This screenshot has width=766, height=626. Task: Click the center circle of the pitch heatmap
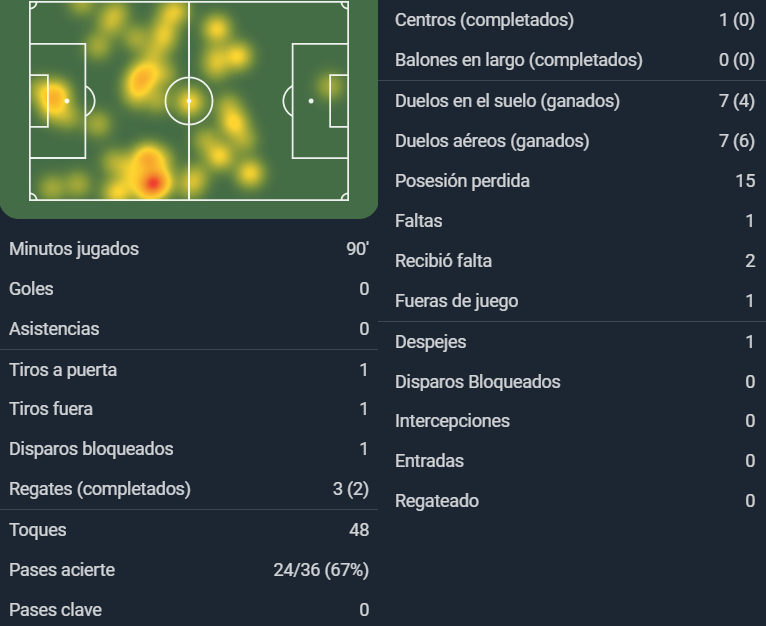pyautogui.click(x=189, y=101)
